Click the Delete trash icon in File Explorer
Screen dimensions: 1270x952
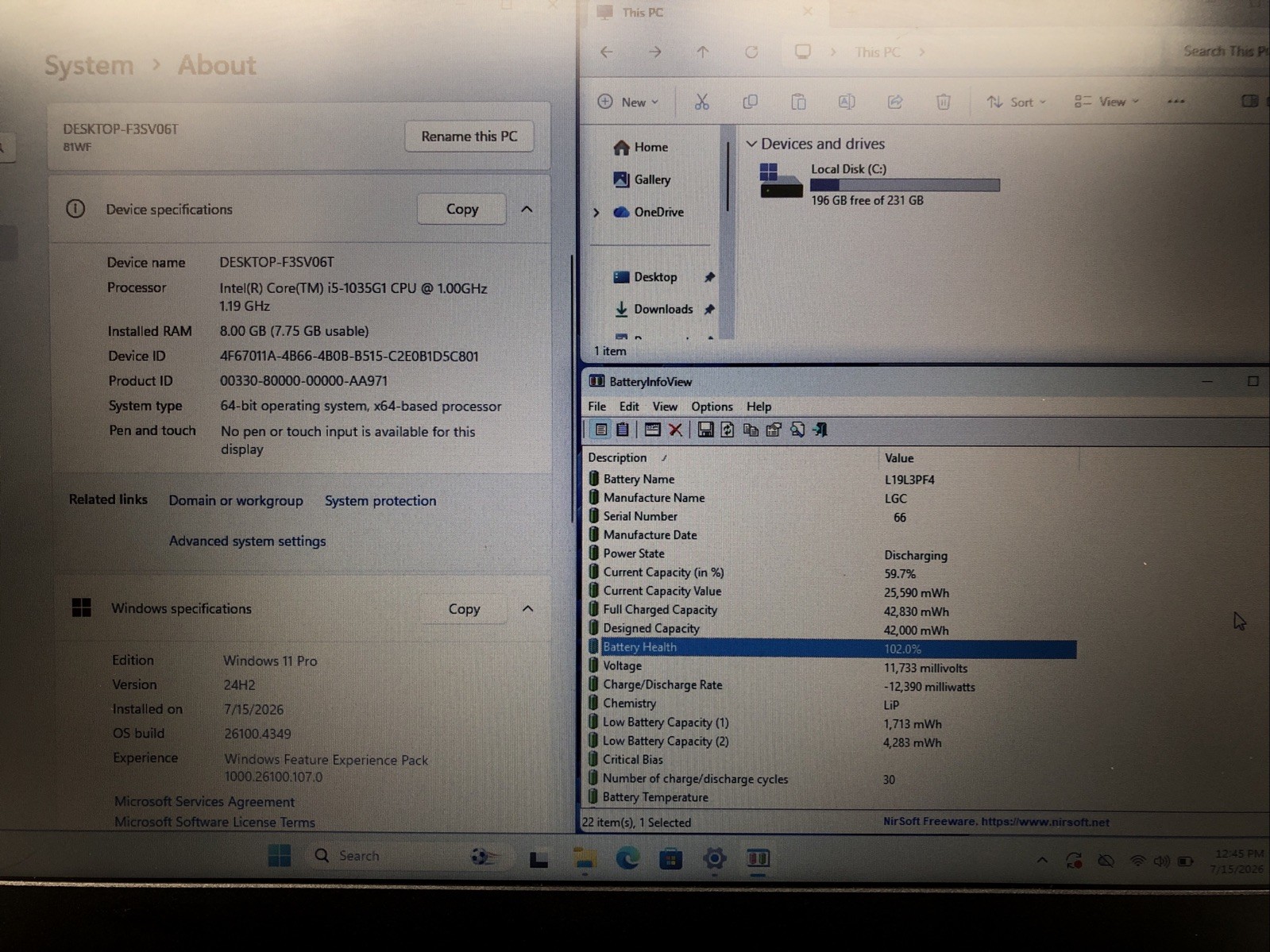point(943,102)
